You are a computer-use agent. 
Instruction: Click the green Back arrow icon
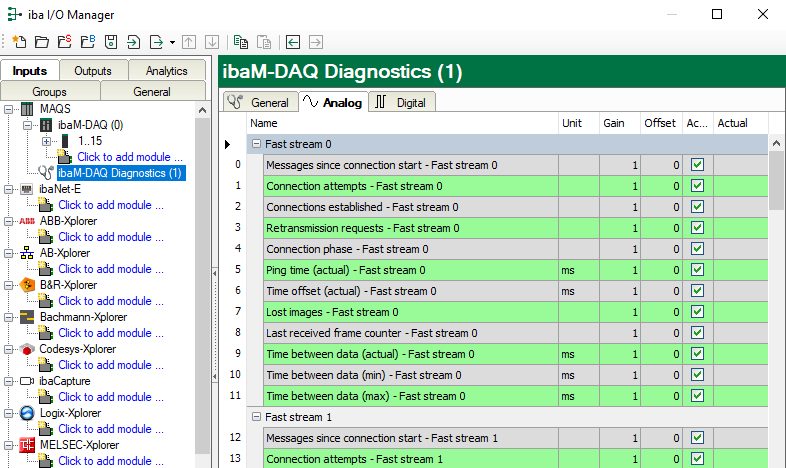coord(293,42)
